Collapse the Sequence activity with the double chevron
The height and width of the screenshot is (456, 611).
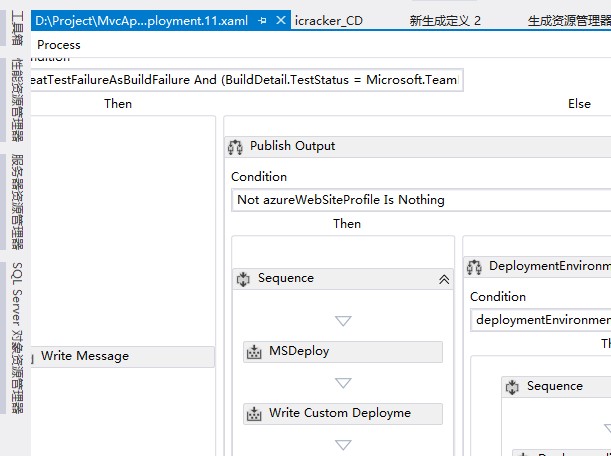pos(444,279)
